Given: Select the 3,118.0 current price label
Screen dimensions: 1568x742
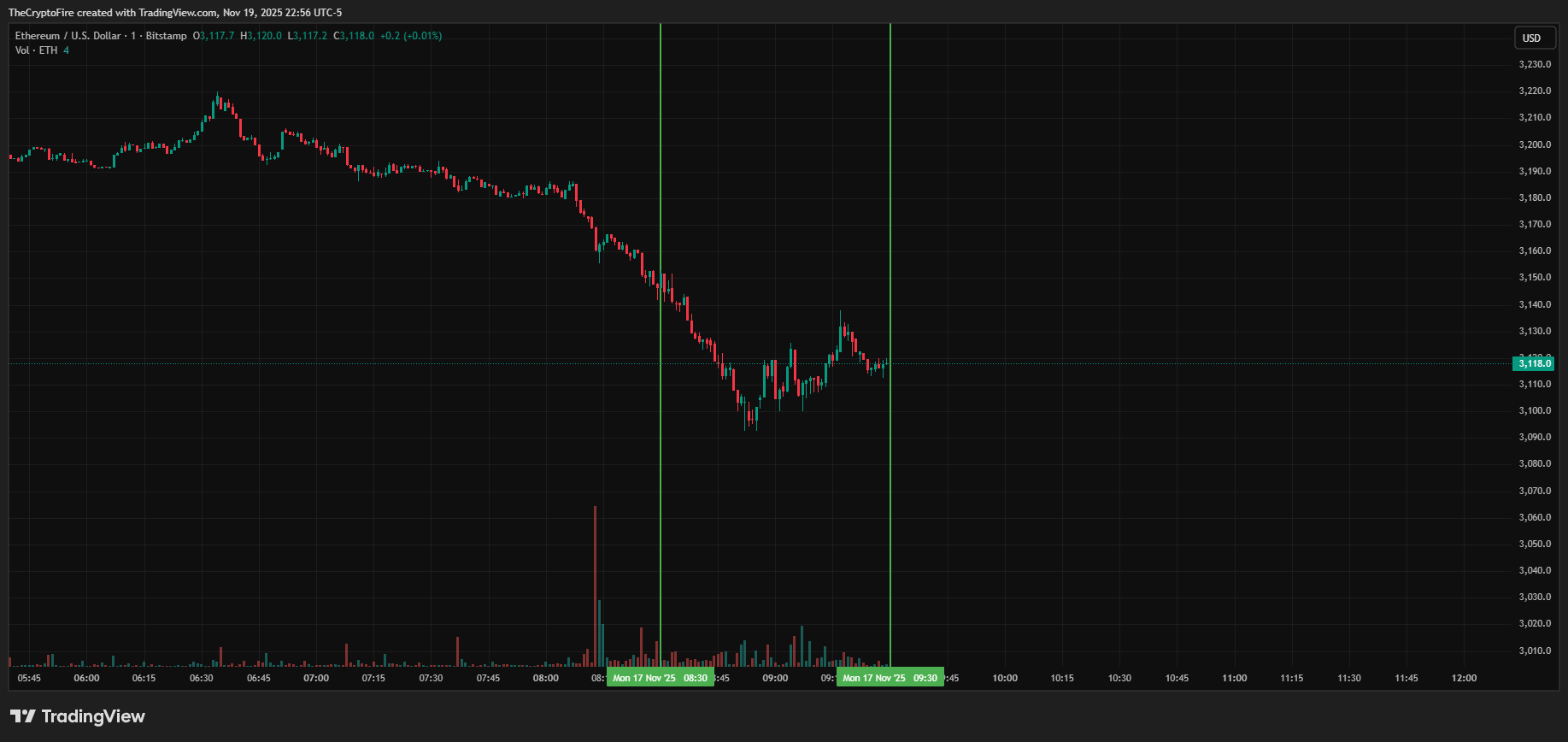Looking at the screenshot, I should pos(1534,363).
